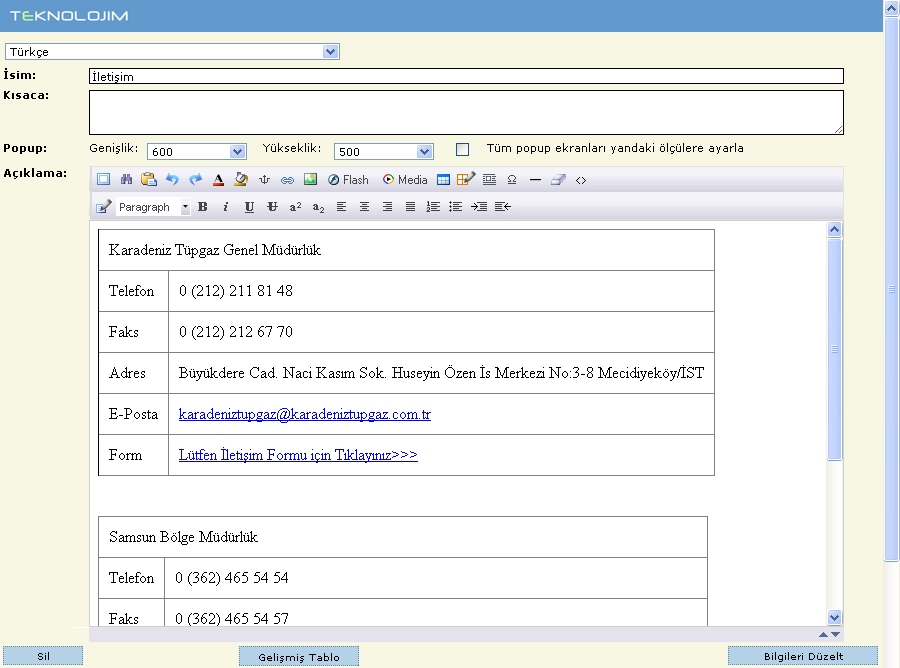This screenshot has height=668, width=900.
Task: Toggle italic formatting
Action: tap(226, 207)
